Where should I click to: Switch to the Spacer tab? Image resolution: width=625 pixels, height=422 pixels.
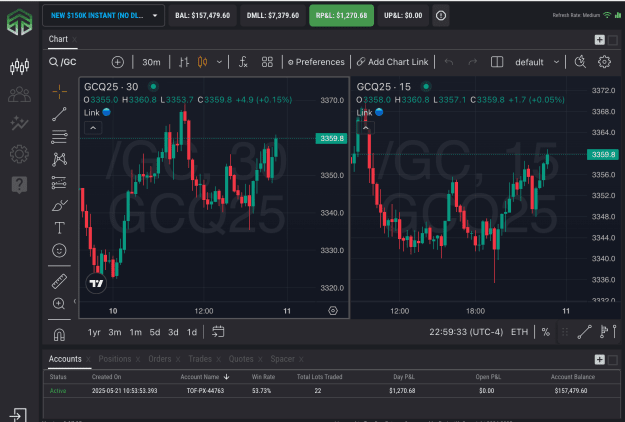282,359
